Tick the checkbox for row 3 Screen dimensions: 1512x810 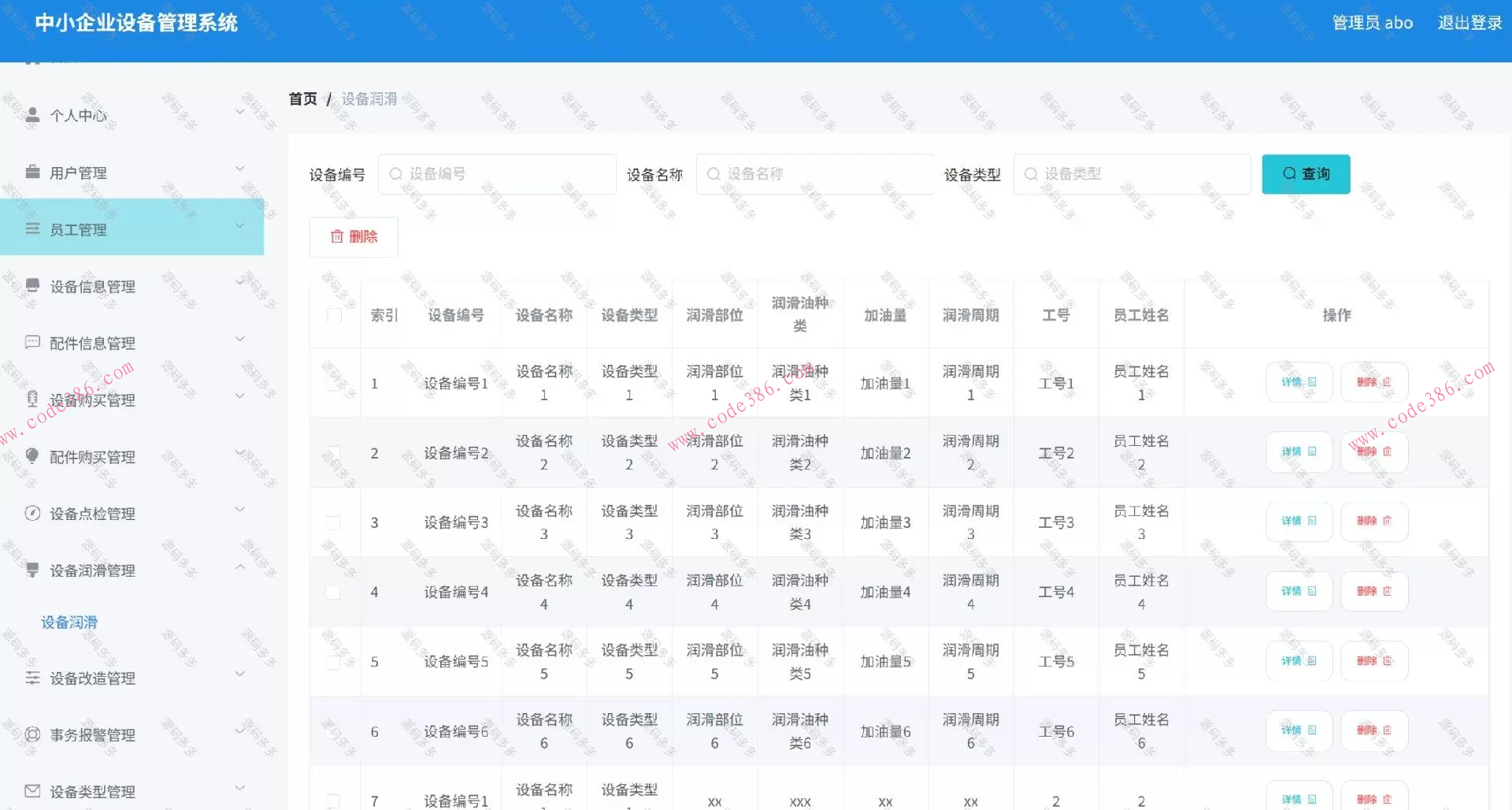tap(334, 522)
